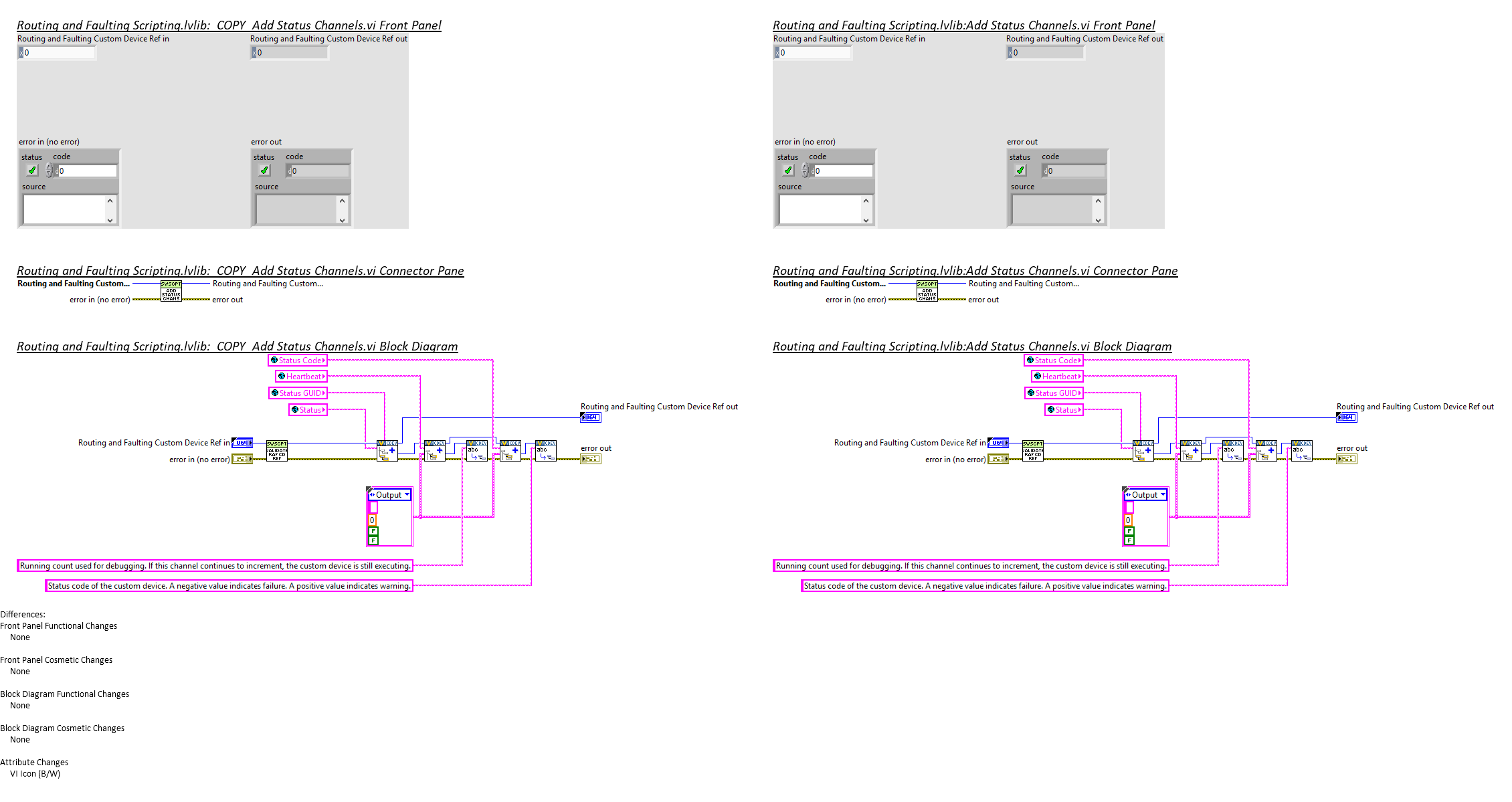
Task: Open the Output enum dropdown in the original diagram
Action: tap(1162, 495)
